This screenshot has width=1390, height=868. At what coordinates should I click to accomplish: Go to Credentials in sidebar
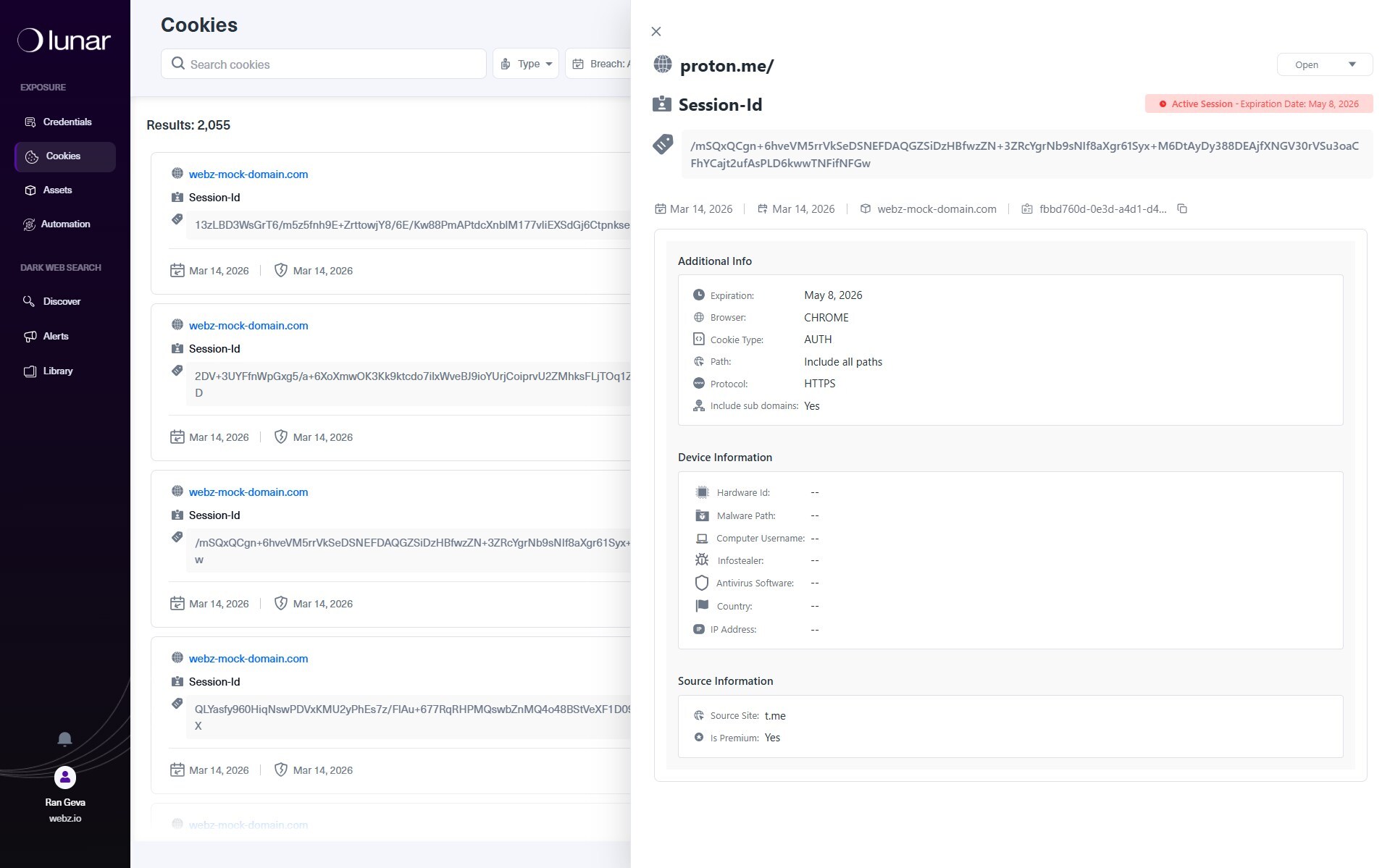(67, 122)
